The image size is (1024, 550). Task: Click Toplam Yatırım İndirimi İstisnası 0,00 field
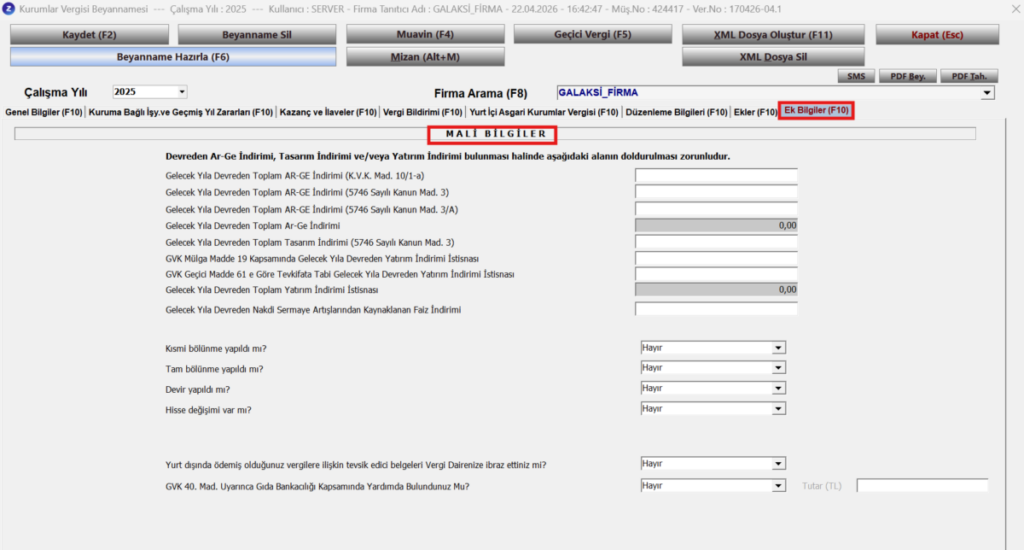pos(716,289)
